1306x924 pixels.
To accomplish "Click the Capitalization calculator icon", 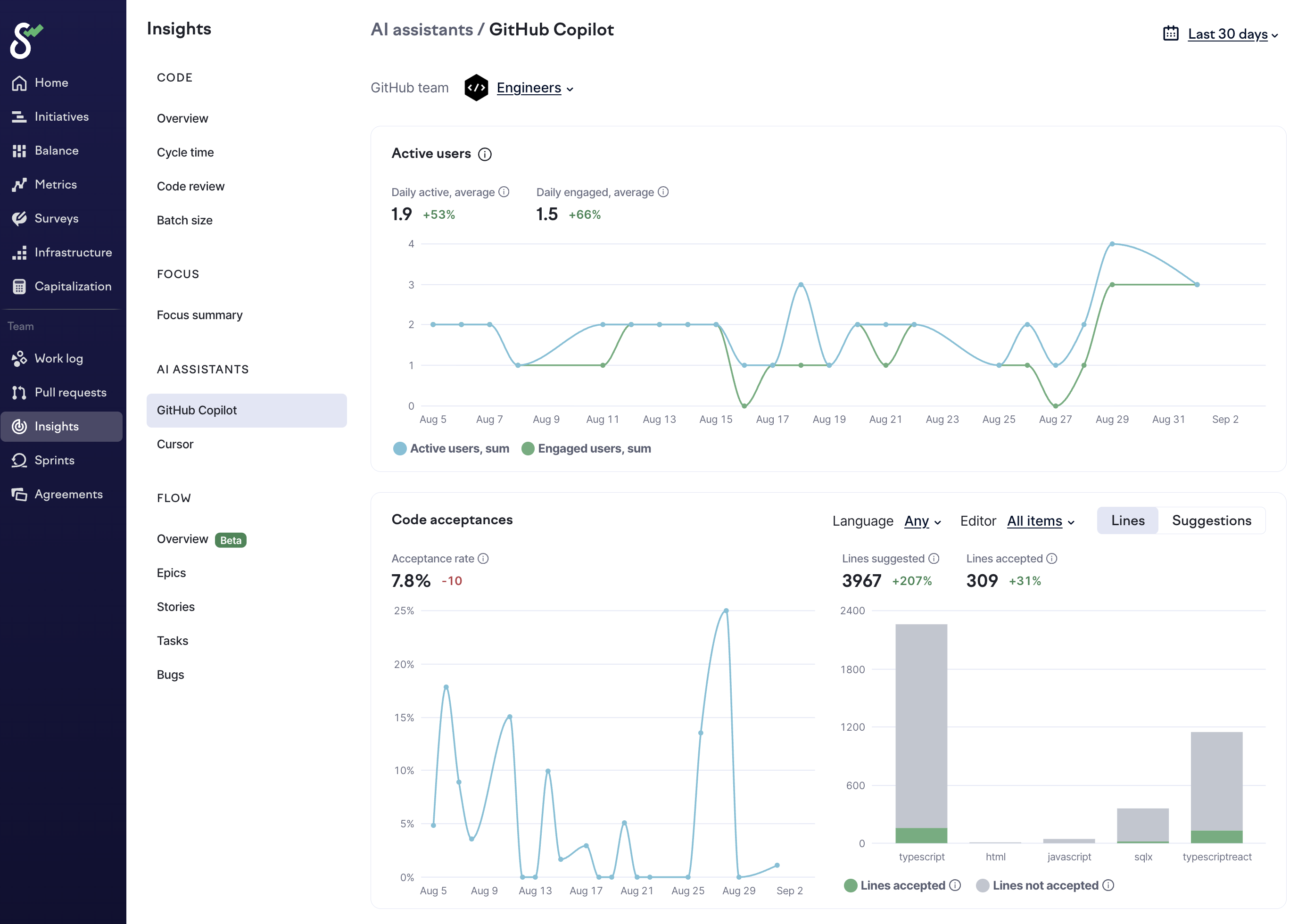I will (19, 287).
